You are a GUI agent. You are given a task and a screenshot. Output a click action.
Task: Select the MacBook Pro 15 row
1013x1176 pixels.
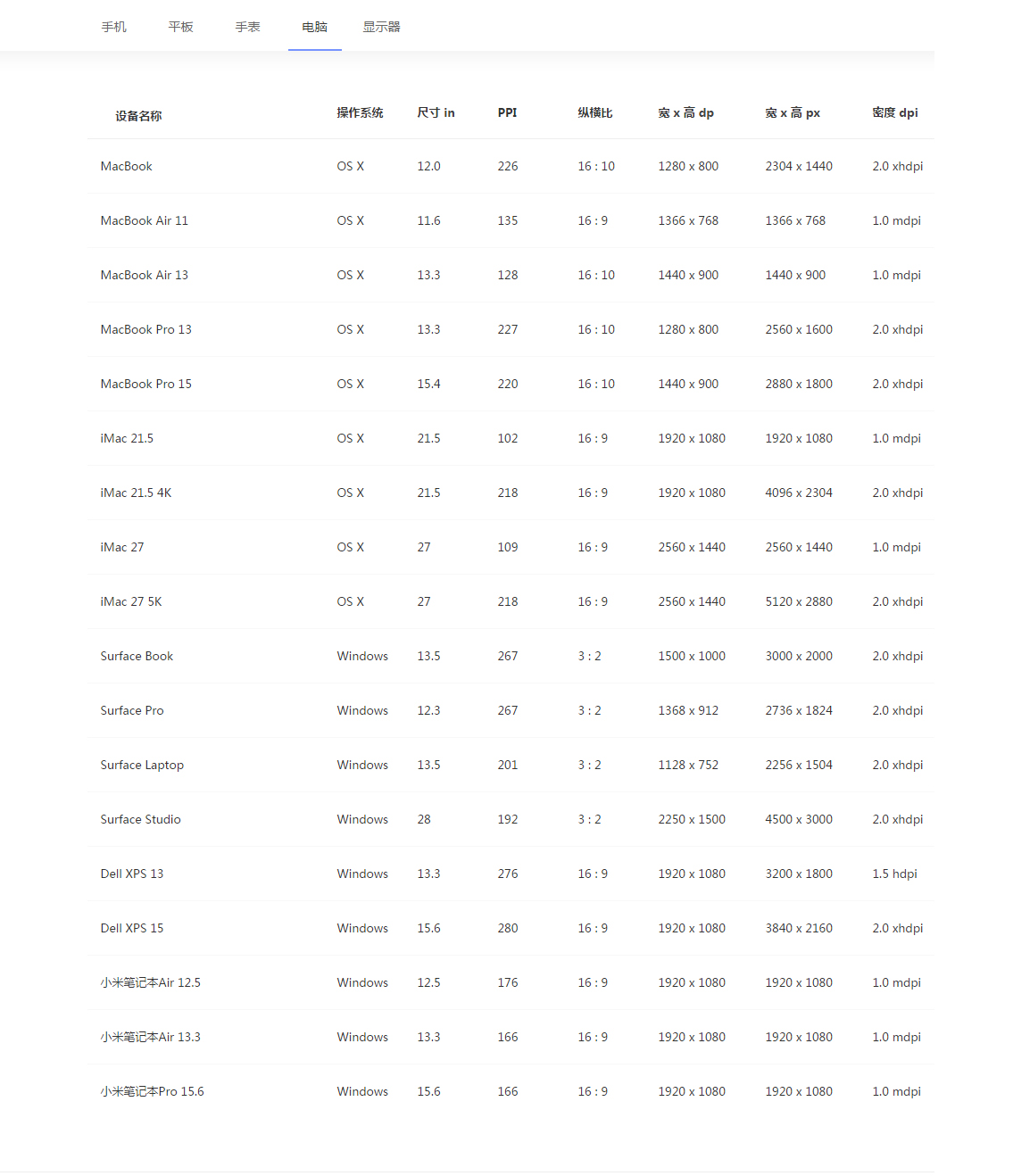(x=146, y=384)
